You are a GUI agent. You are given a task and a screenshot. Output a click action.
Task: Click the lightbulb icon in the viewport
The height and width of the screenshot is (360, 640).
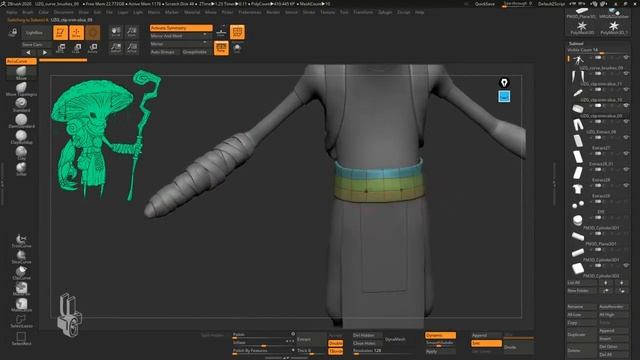504,83
